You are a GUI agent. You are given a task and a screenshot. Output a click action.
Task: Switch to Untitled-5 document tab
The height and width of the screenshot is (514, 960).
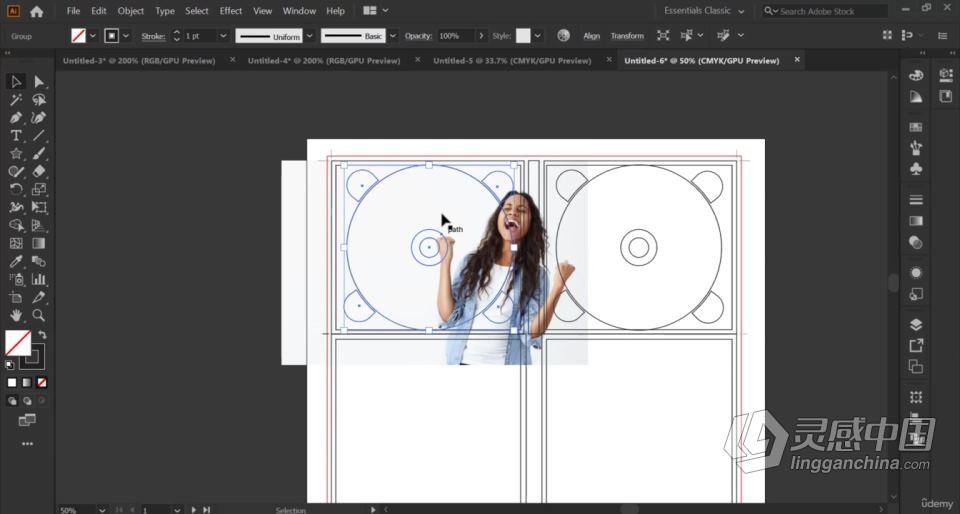pyautogui.click(x=512, y=61)
